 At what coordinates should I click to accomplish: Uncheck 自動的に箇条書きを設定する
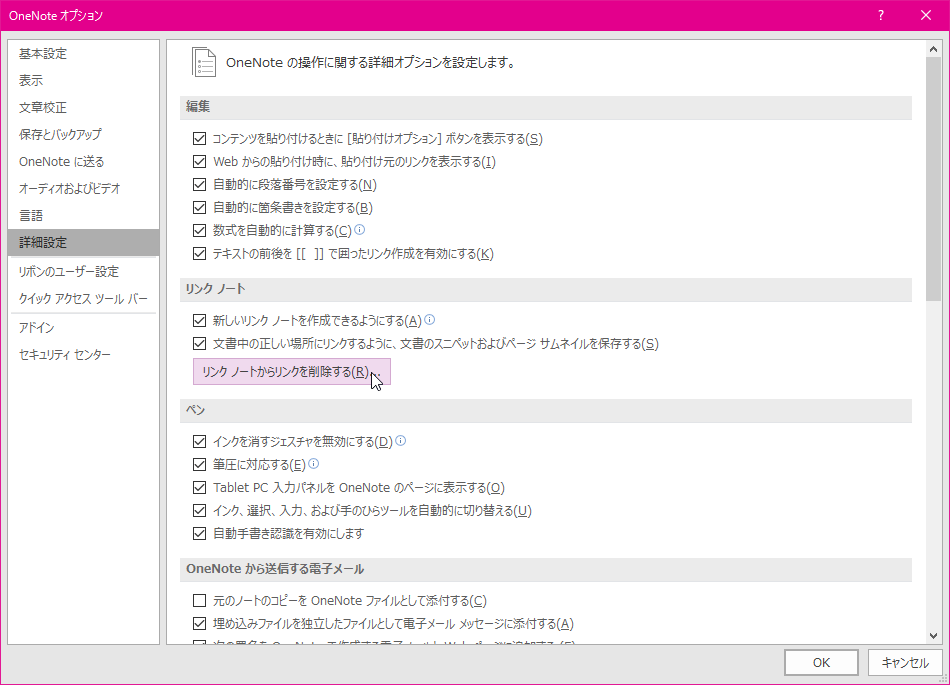click(x=199, y=208)
